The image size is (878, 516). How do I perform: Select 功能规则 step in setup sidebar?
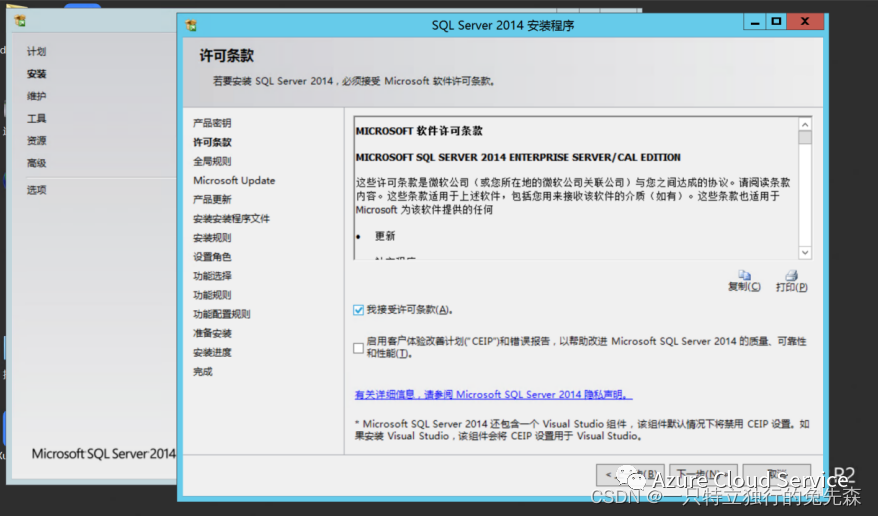point(212,295)
